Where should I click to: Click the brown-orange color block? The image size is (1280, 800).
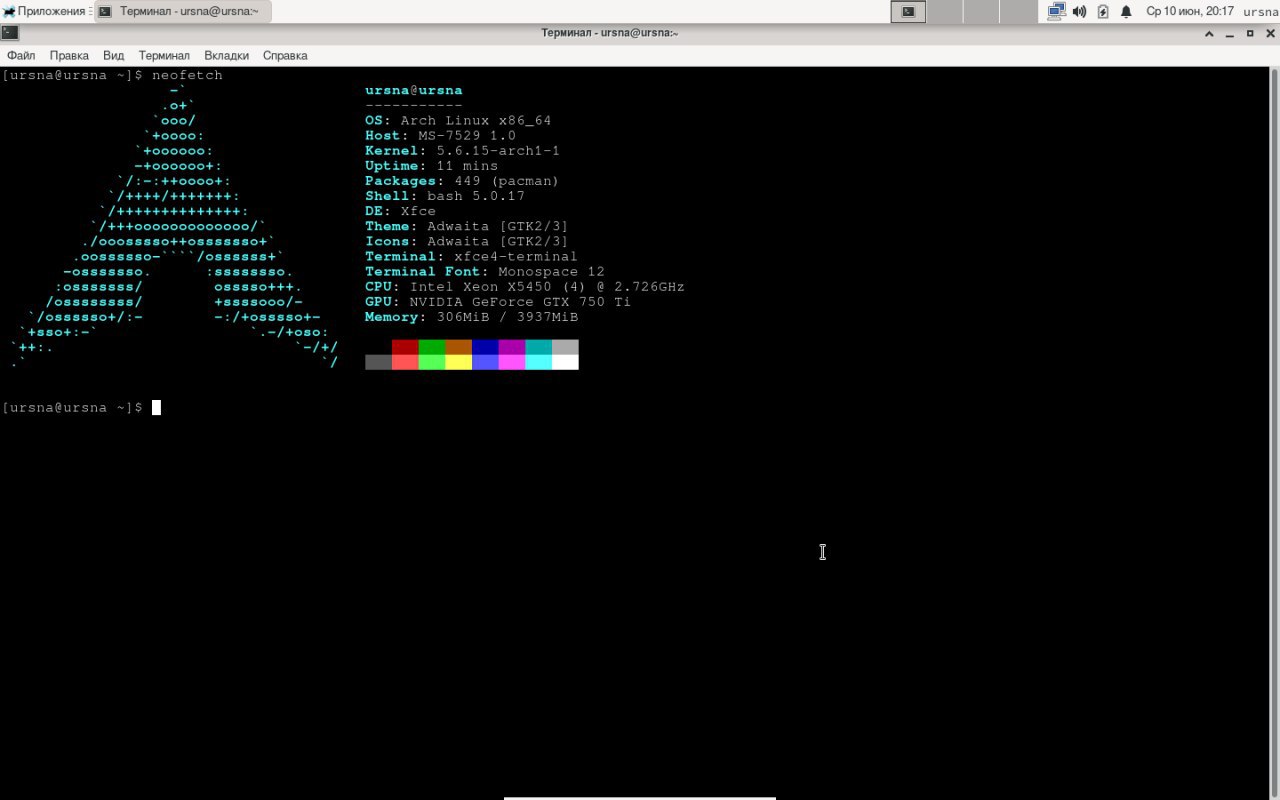tap(458, 347)
